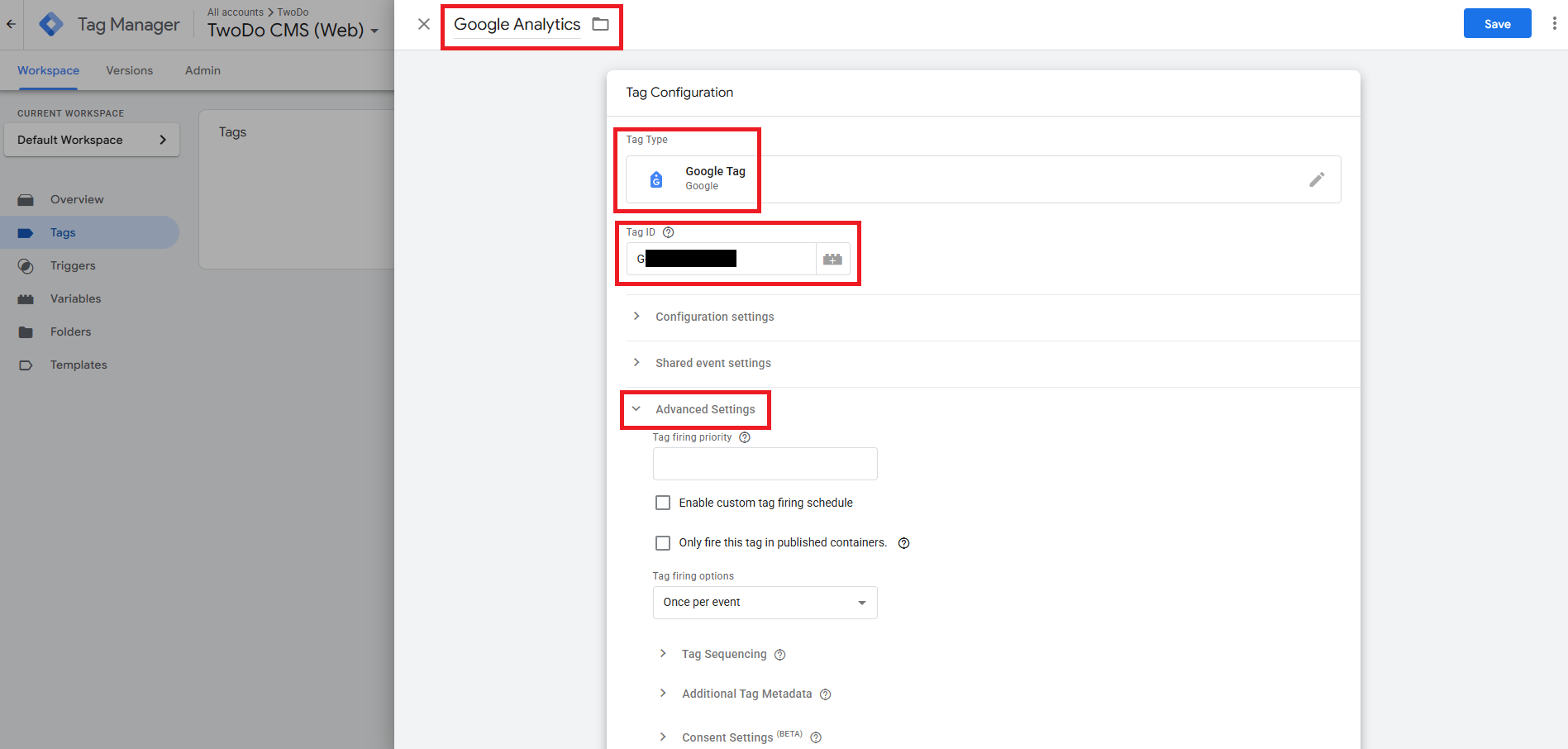Open the Default Workspace selector
Screen dimensions: 1568x749
coord(91,140)
